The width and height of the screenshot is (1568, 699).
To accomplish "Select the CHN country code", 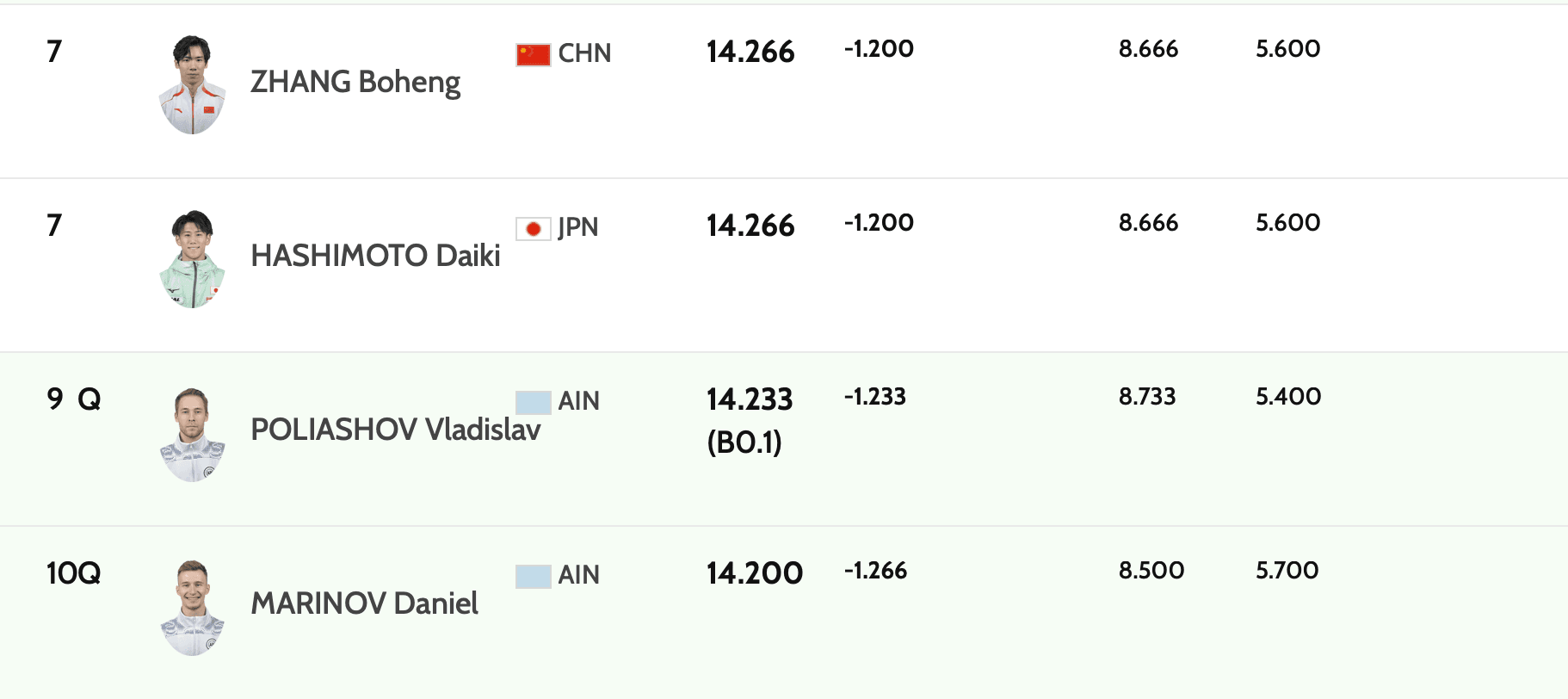I will tap(584, 53).
